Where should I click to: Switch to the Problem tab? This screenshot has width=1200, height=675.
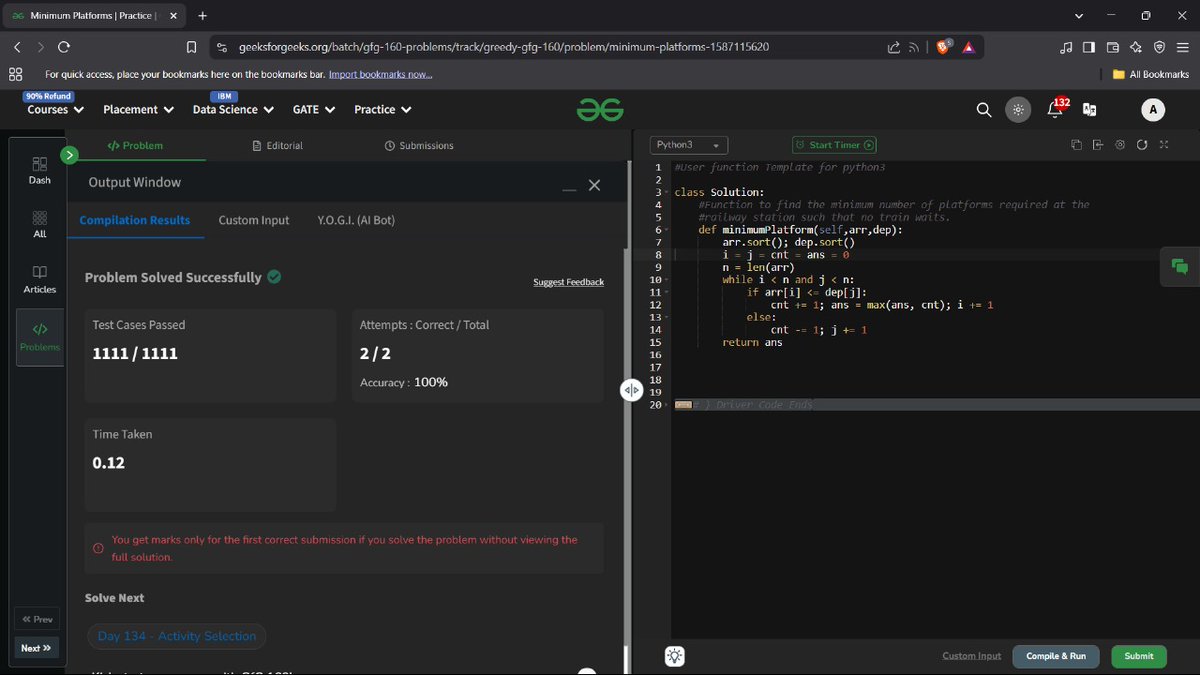point(135,146)
